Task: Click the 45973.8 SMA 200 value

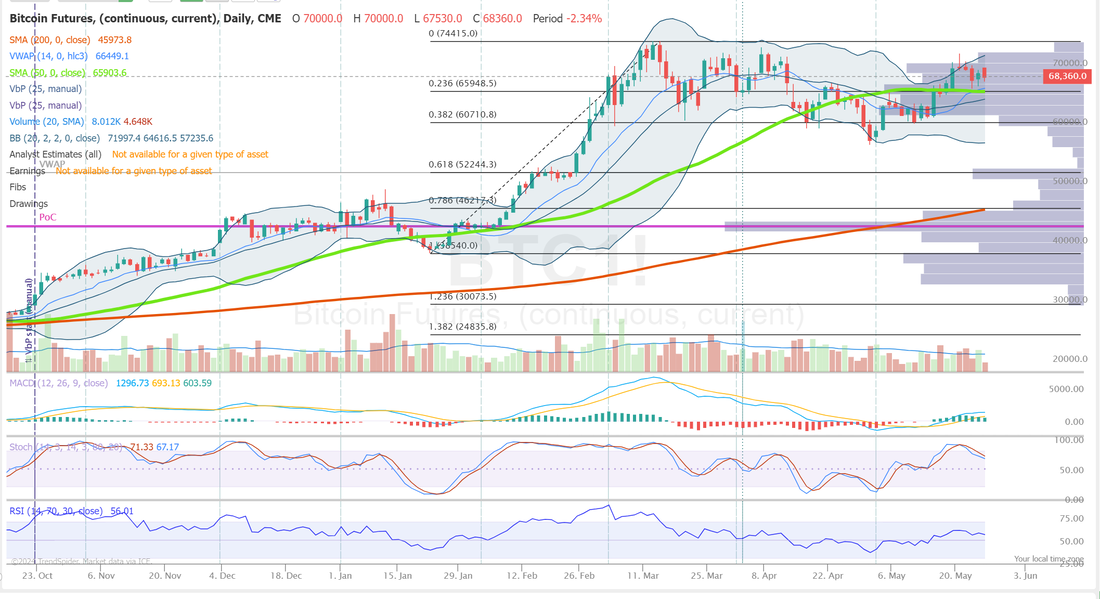Action: click(114, 40)
